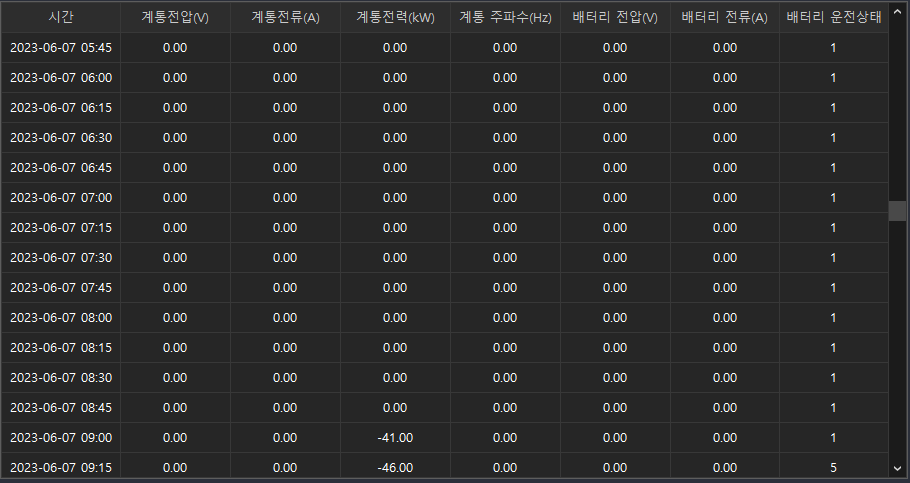910x483 pixels.
Task: Click 계통전류 value in the 09:15 row
Action: point(286,466)
